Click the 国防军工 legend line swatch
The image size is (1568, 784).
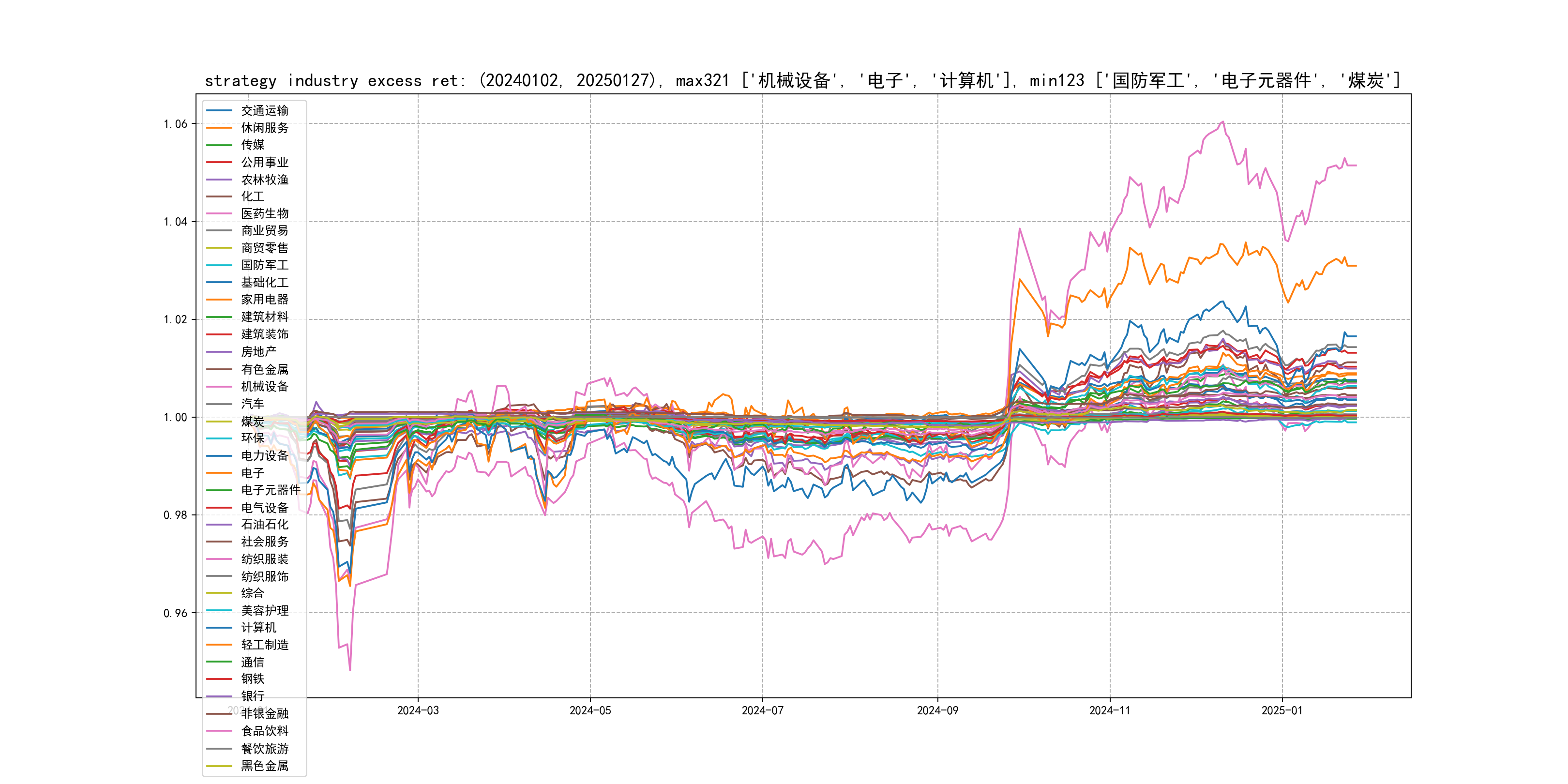tap(219, 265)
